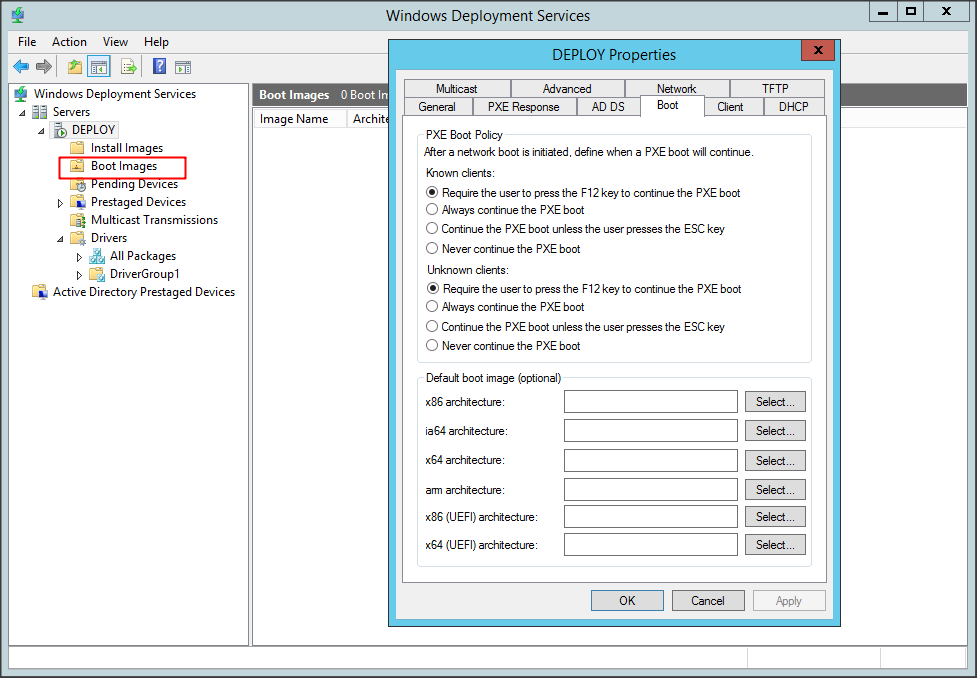Screen dimensions: 977x678
Task: Expand the DriverGroup1 node
Action: pos(80,275)
